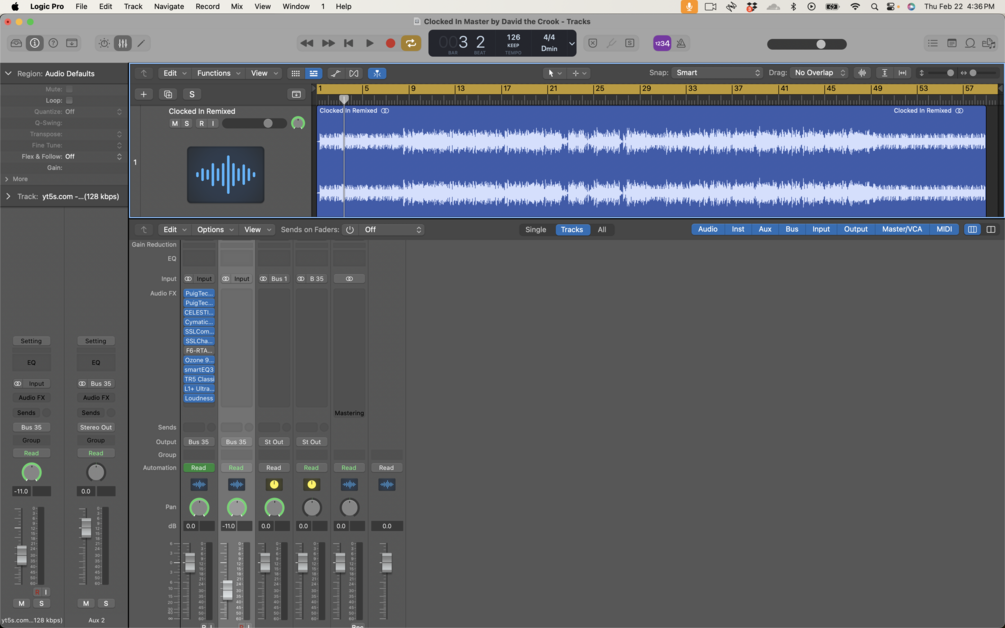
Task: Click the Setting button on left inspector strip
Action: click(31, 341)
